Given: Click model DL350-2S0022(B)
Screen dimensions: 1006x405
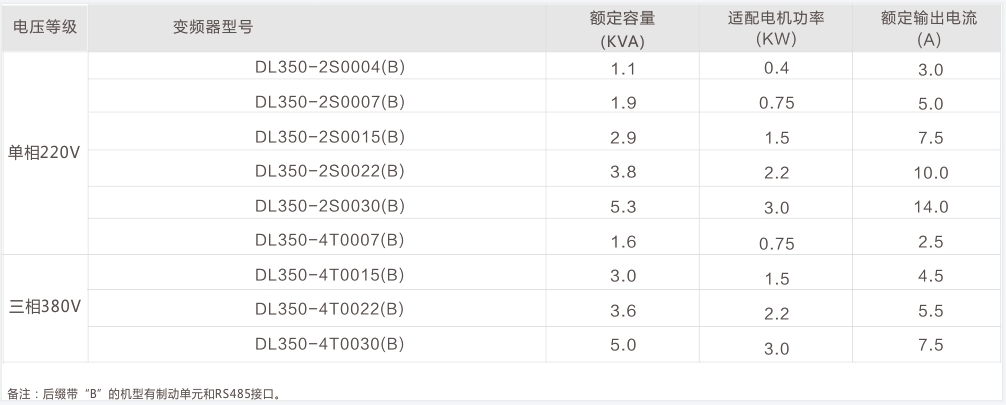Looking at the screenshot, I should (x=329, y=171).
